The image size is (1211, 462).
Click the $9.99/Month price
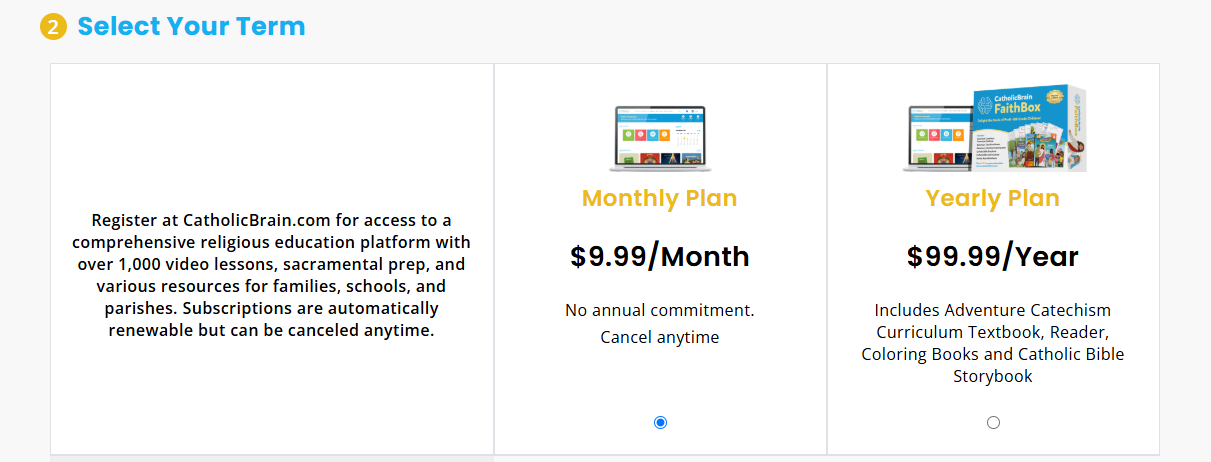pyautogui.click(x=659, y=257)
